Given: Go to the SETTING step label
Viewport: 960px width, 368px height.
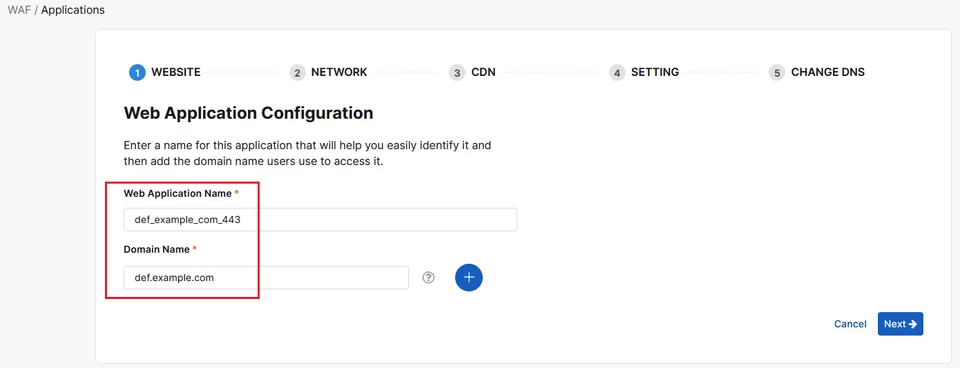Looking at the screenshot, I should (x=655, y=72).
